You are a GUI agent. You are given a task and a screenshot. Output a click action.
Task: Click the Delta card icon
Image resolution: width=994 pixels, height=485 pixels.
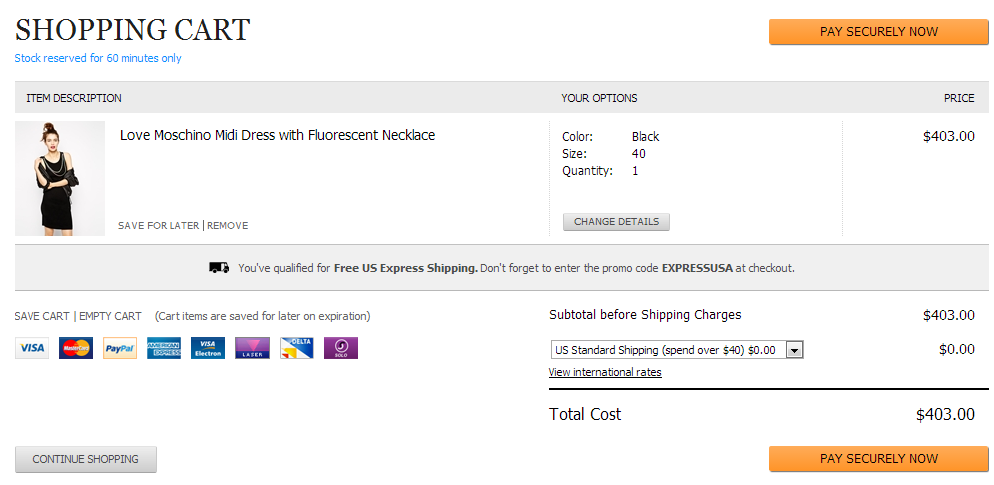tap(297, 348)
